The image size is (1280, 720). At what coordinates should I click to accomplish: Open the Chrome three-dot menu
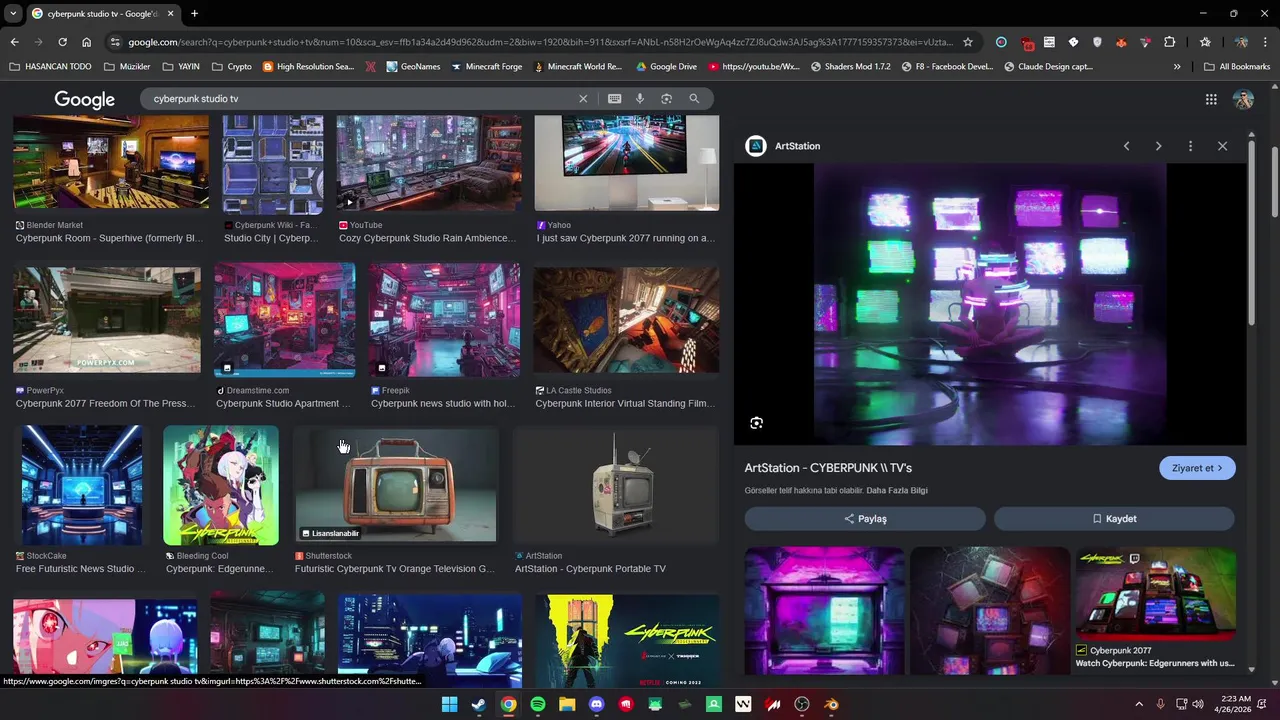point(1265,42)
